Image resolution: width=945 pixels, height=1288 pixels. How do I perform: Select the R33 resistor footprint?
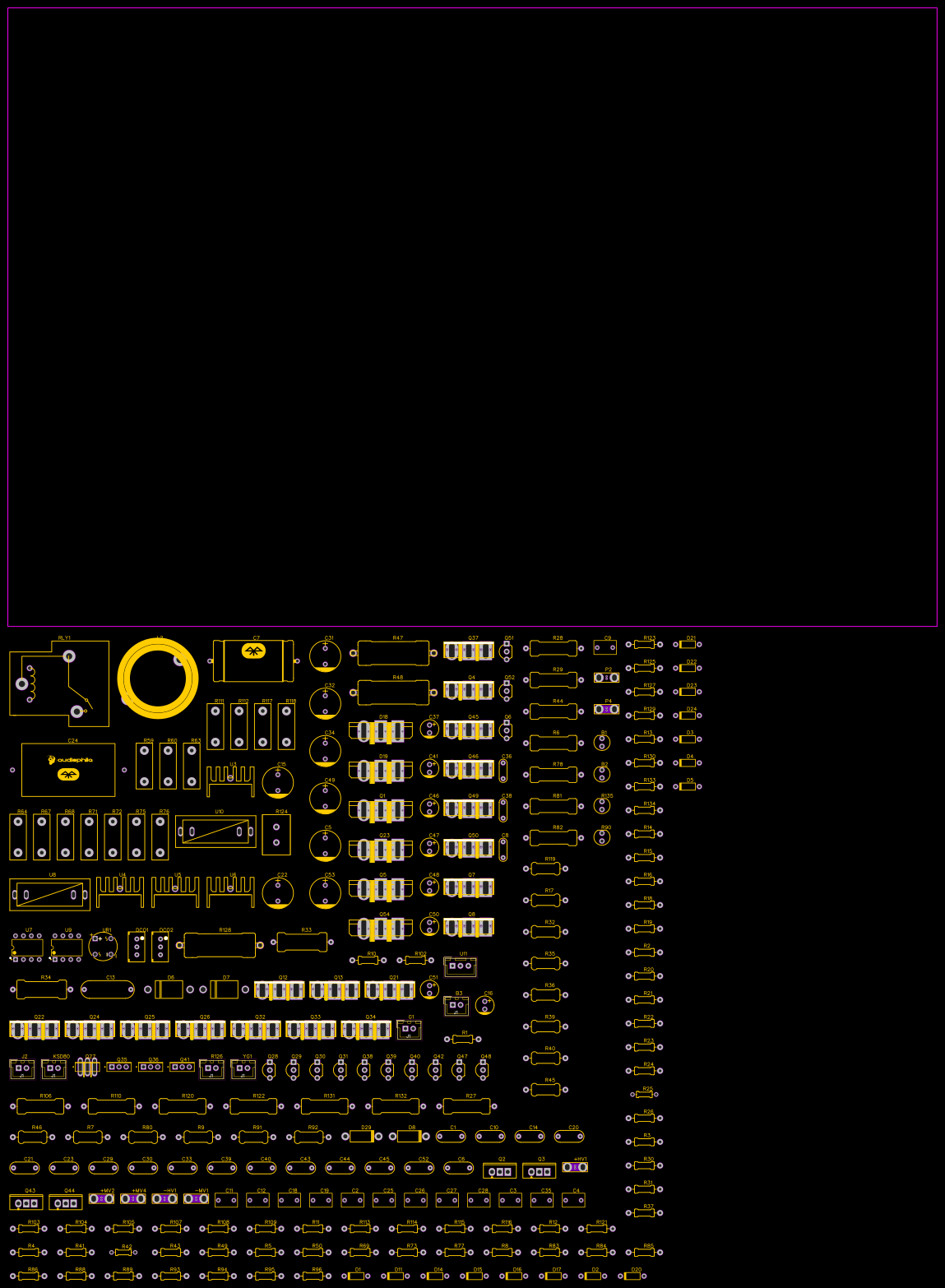[x=302, y=943]
